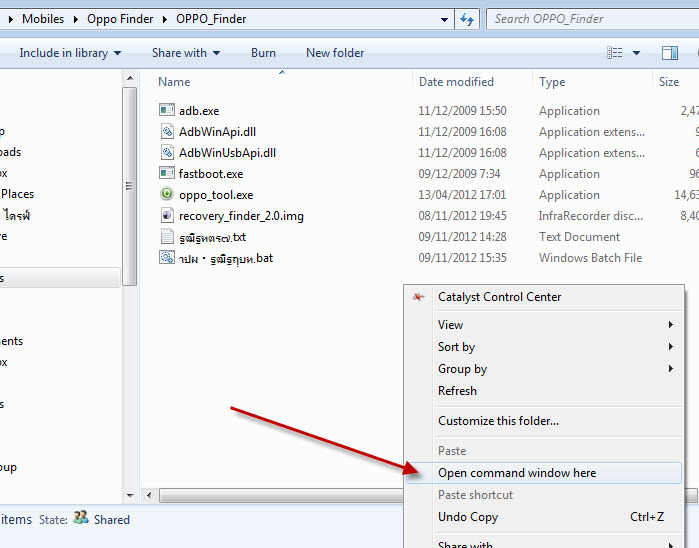Expand the arrow before Mobiles breadcrumb

click(x=10, y=19)
